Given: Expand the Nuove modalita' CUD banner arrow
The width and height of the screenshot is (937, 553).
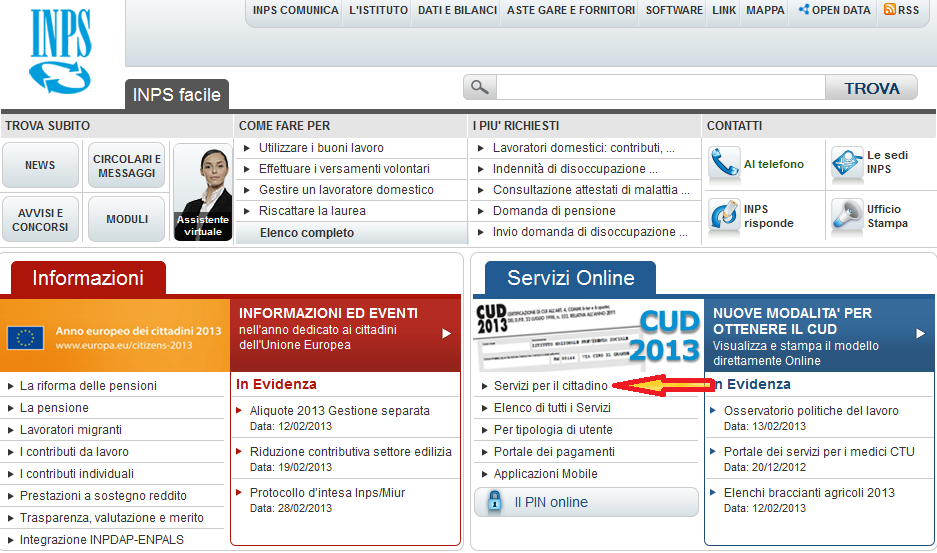Looking at the screenshot, I should tap(921, 334).
